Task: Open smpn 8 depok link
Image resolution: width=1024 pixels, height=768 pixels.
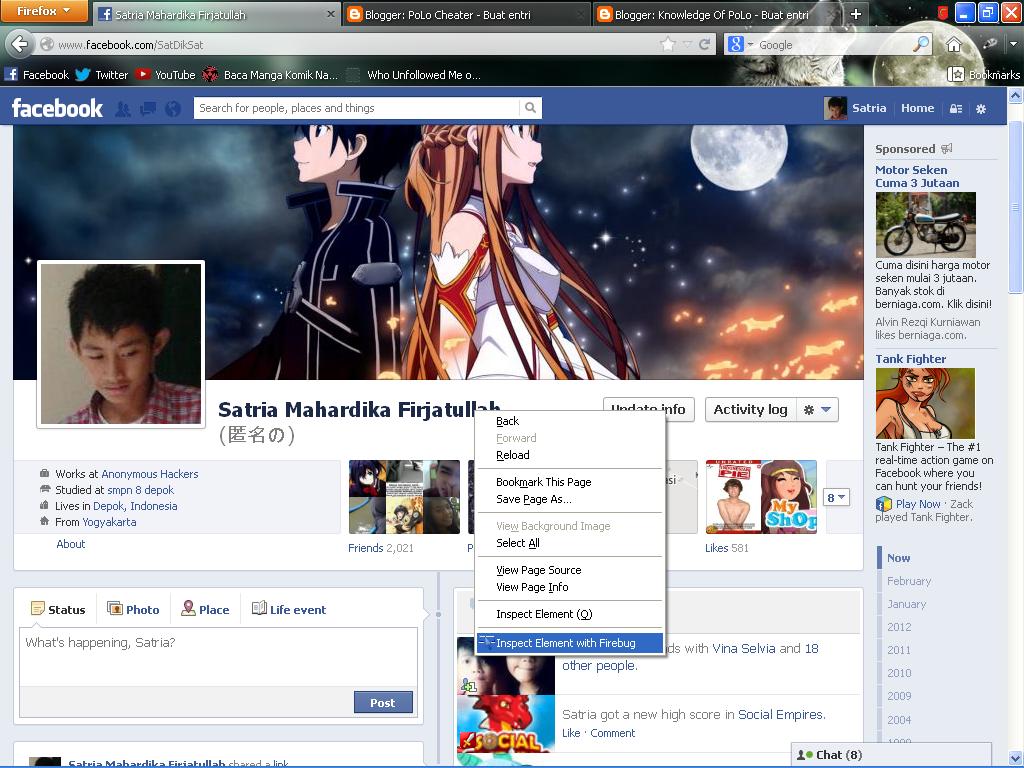Action: 140,490
